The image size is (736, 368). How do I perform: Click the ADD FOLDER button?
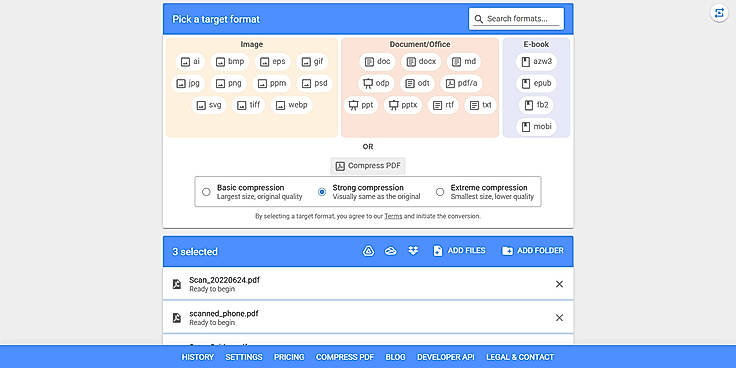pyautogui.click(x=533, y=251)
